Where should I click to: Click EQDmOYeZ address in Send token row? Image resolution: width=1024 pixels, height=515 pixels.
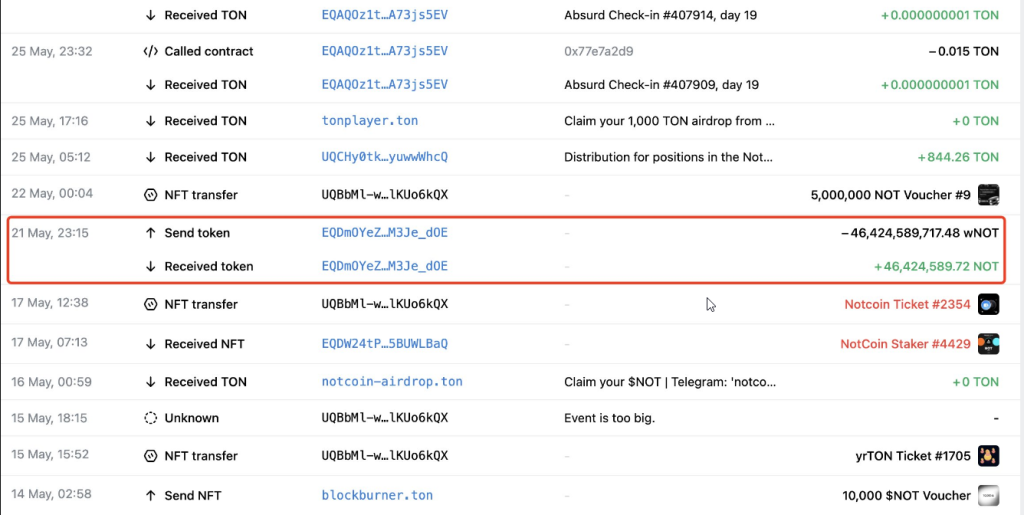(x=385, y=233)
